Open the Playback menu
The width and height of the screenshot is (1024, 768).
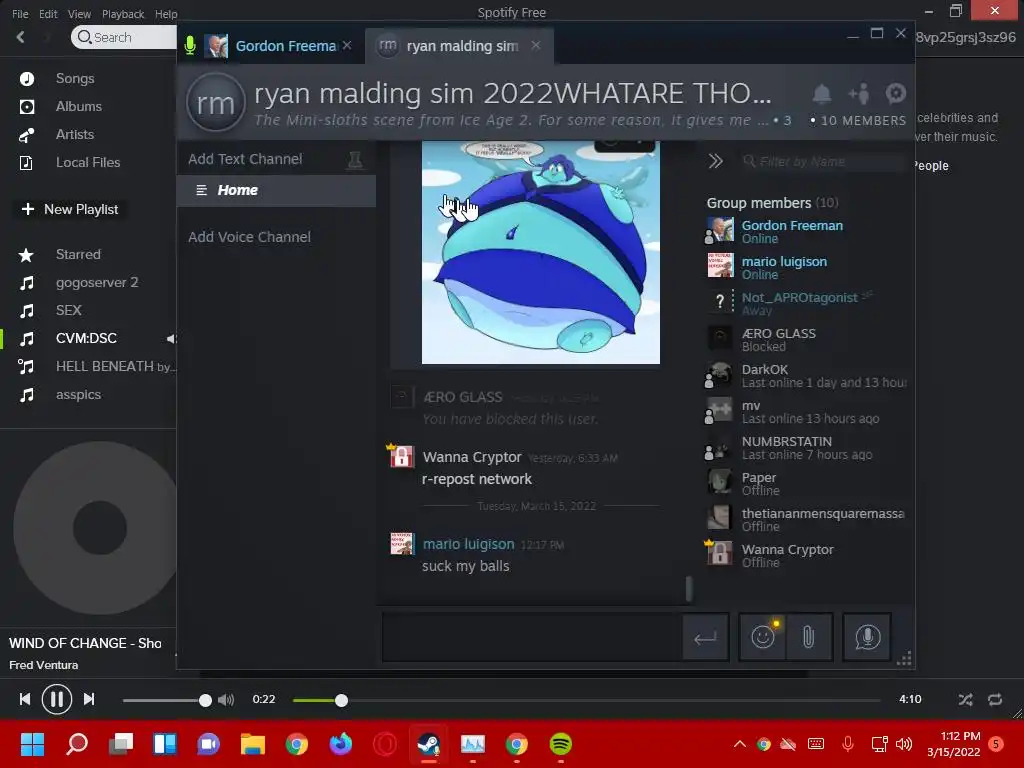[x=123, y=14]
